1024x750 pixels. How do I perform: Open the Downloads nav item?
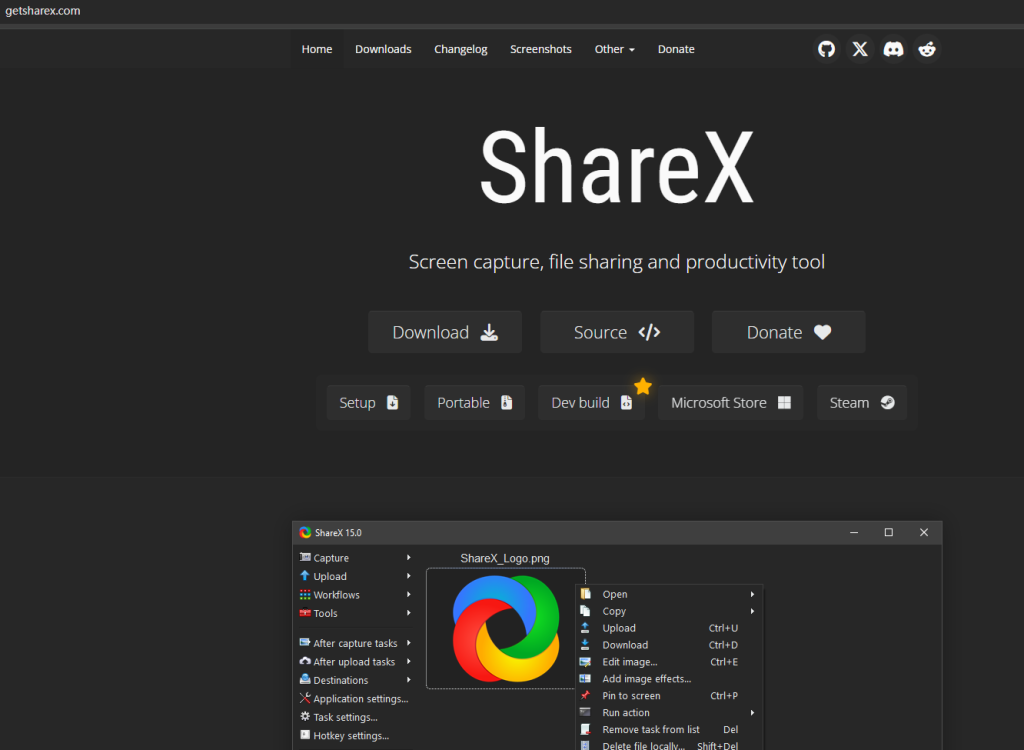383,49
